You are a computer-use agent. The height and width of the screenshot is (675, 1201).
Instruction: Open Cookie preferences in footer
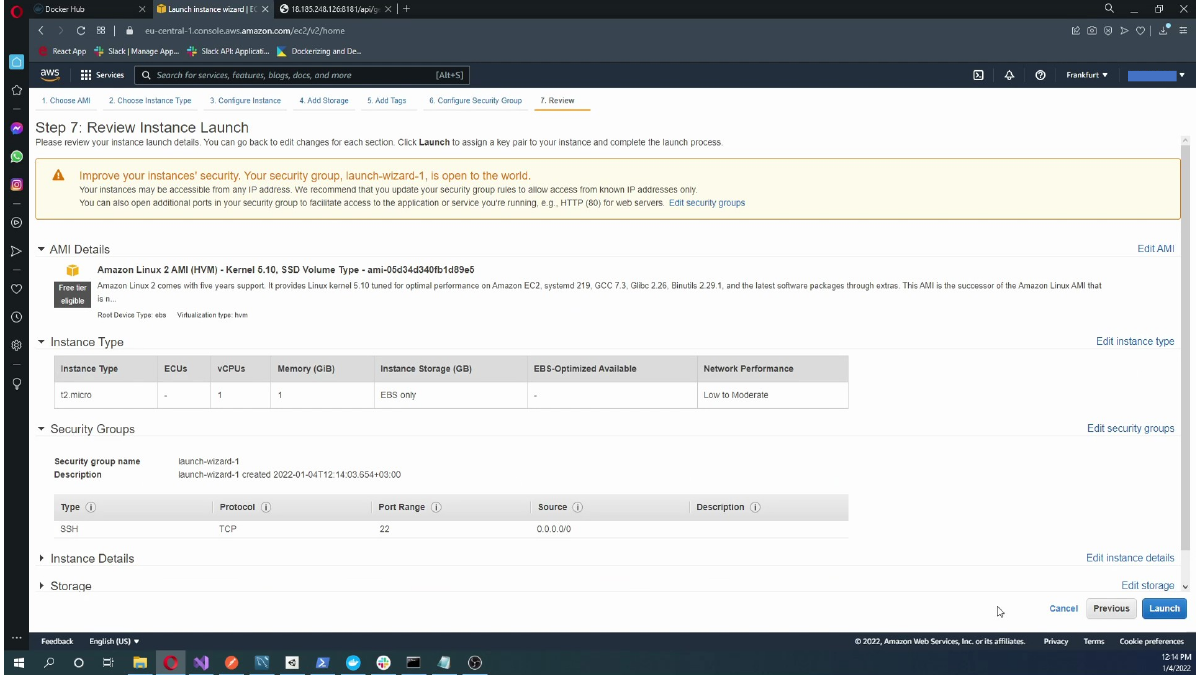(1151, 642)
